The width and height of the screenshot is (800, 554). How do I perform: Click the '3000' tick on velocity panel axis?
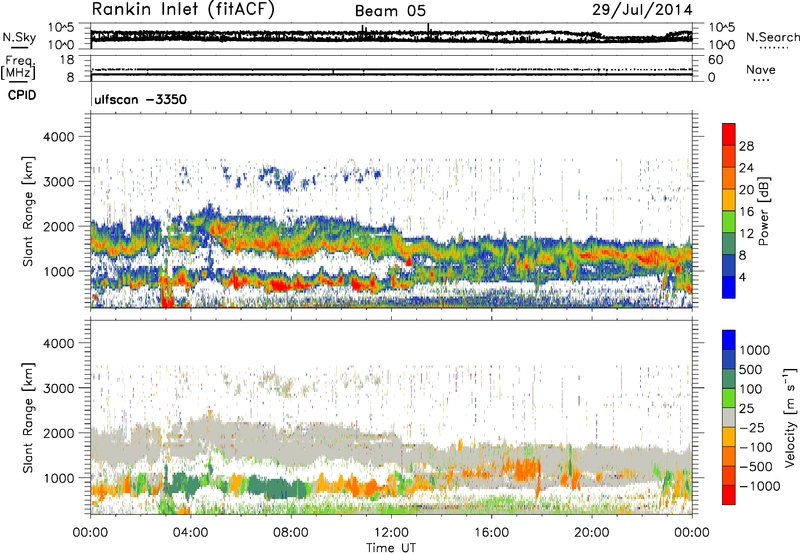58,388
